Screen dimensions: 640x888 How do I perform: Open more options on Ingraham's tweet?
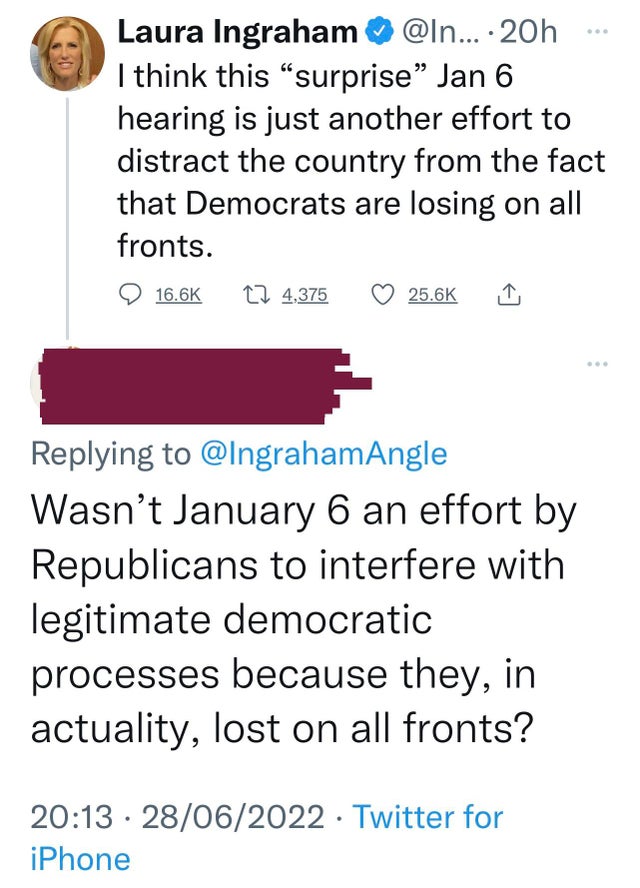pyautogui.click(x=597, y=32)
